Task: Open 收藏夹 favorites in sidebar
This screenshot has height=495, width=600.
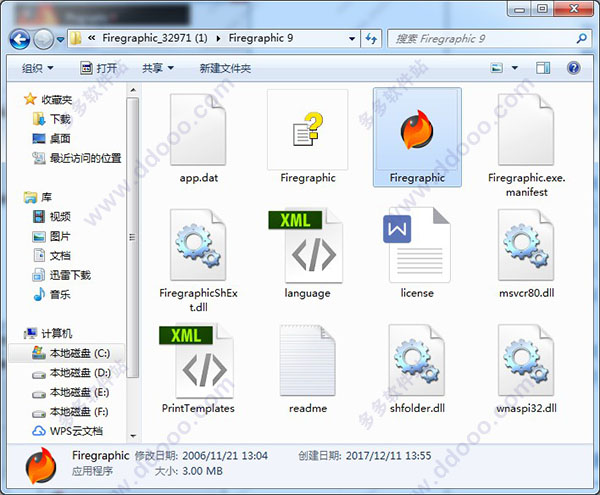Action: [x=48, y=99]
